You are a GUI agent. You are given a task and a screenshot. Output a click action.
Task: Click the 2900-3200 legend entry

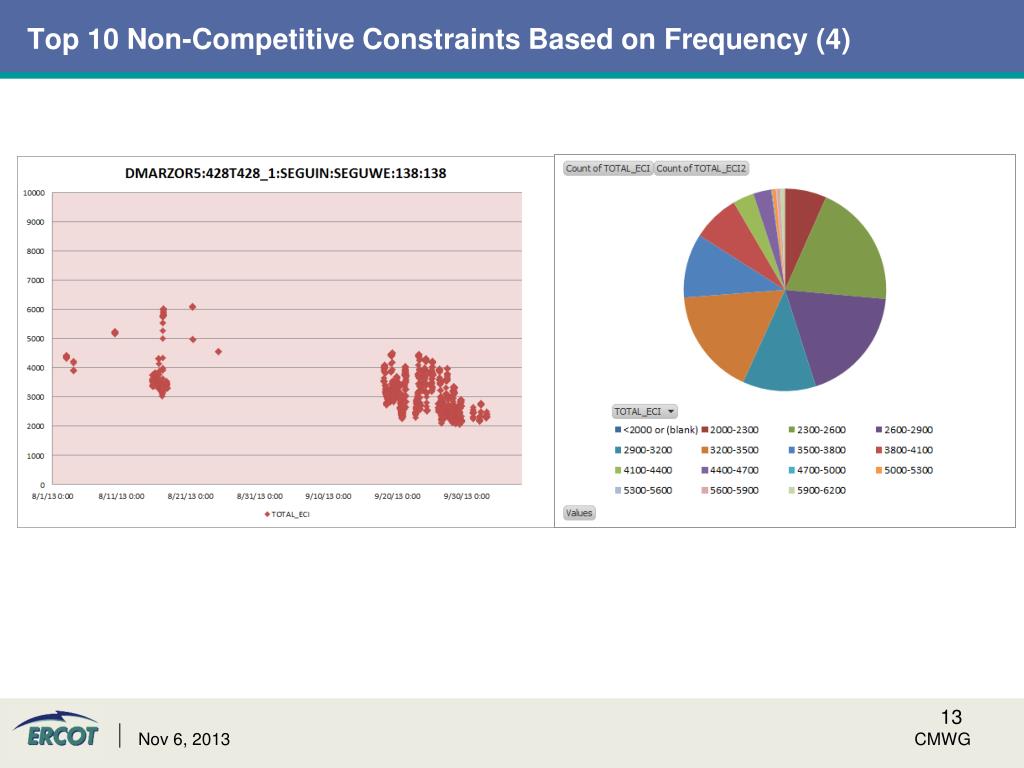646,450
